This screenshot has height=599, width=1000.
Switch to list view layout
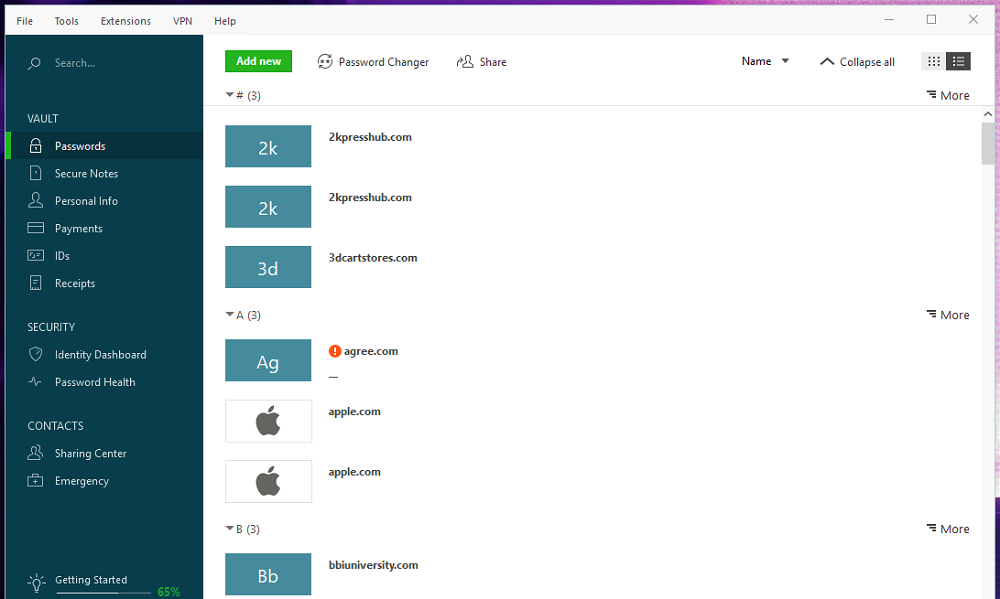tap(958, 62)
